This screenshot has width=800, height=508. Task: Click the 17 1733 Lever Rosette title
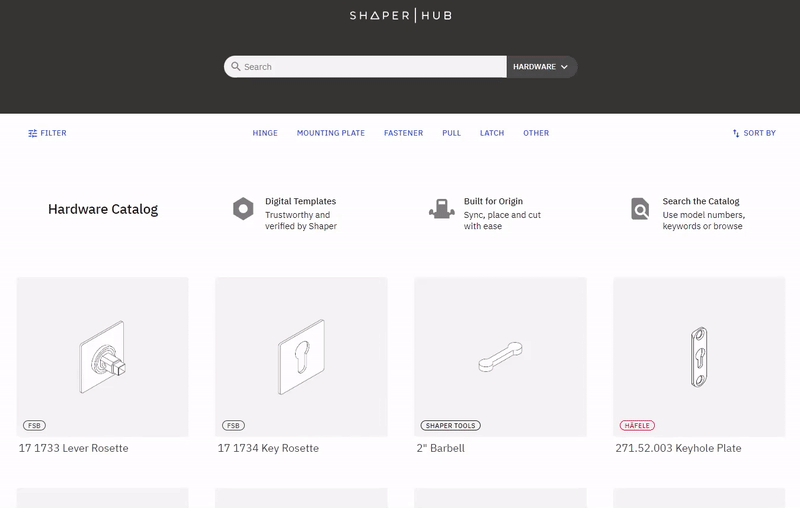[x=73, y=448]
